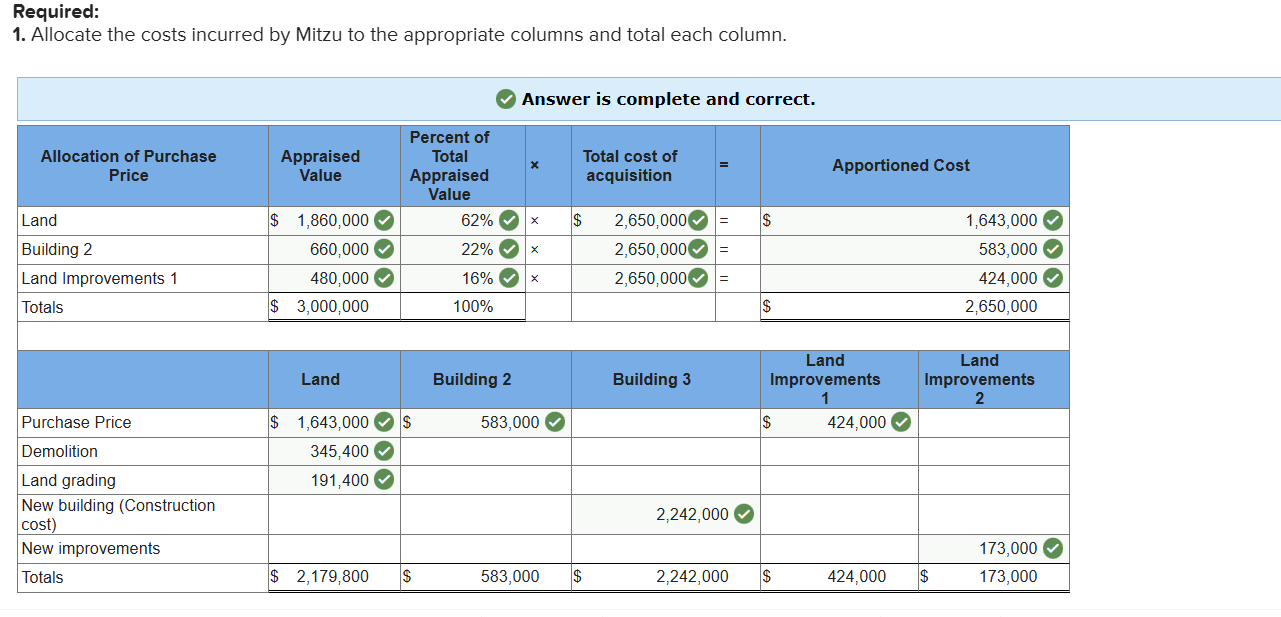Click the checkmark next to 173,000 new improvements
The height and width of the screenshot is (617, 1281).
(x=1052, y=548)
